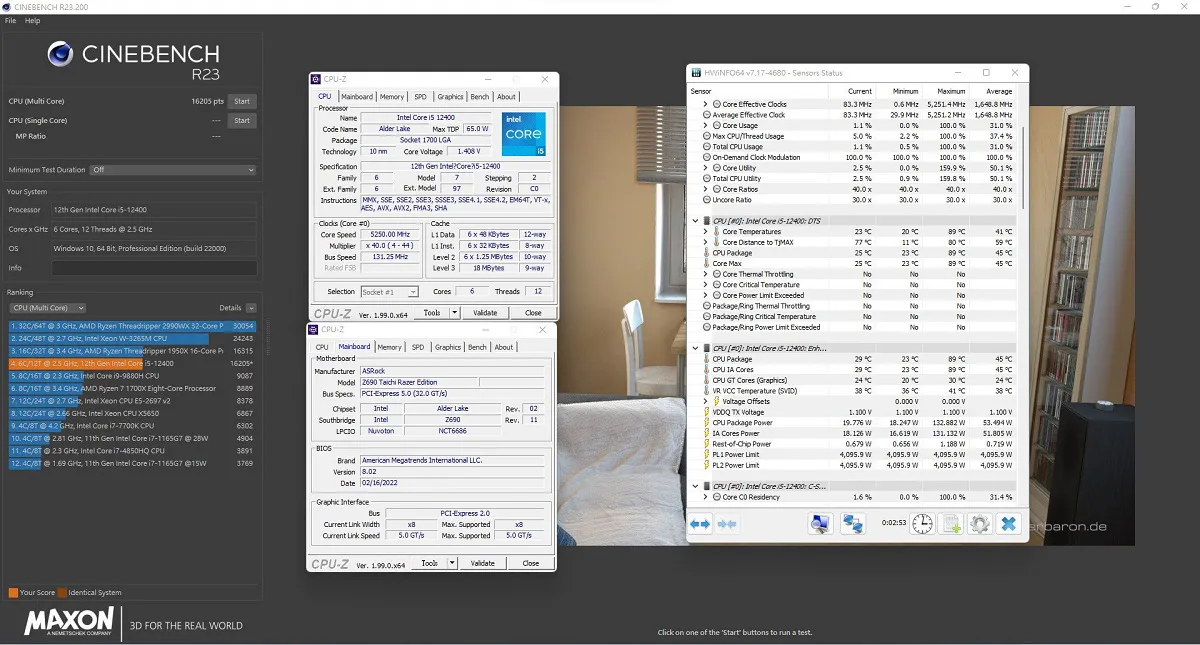1200x645 pixels.
Task: Open the Cinebench File menu
Action: [11, 20]
